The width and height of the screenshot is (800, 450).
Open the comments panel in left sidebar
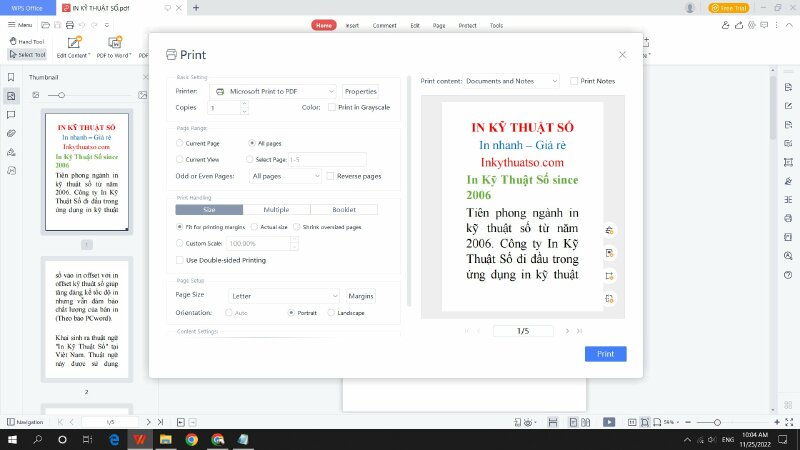point(11,115)
